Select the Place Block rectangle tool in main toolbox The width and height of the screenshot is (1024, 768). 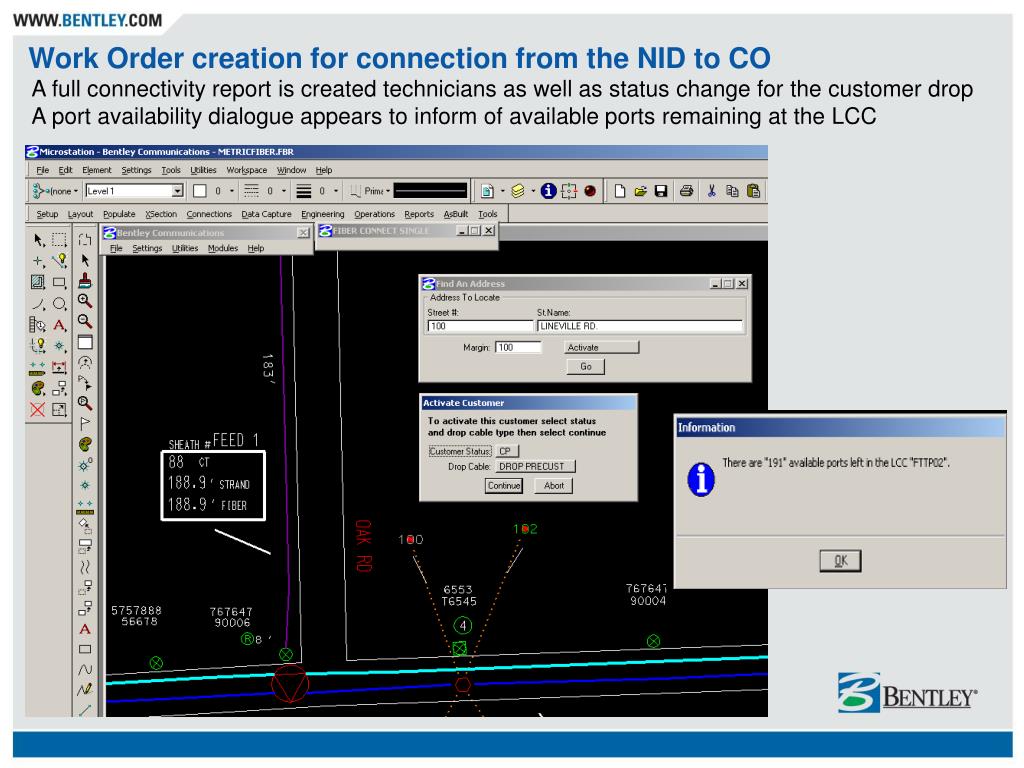point(59,282)
